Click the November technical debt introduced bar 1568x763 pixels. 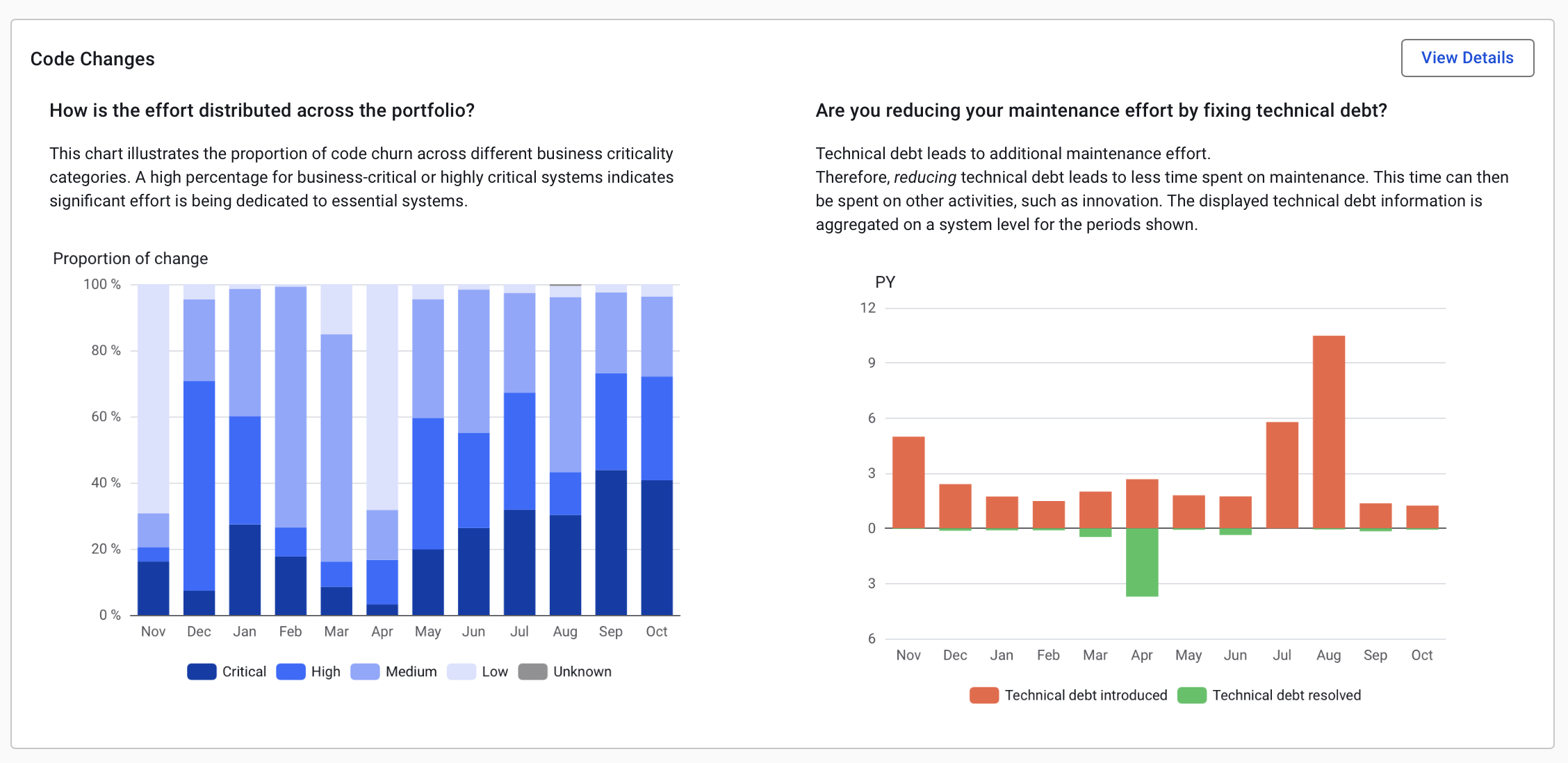click(x=908, y=482)
